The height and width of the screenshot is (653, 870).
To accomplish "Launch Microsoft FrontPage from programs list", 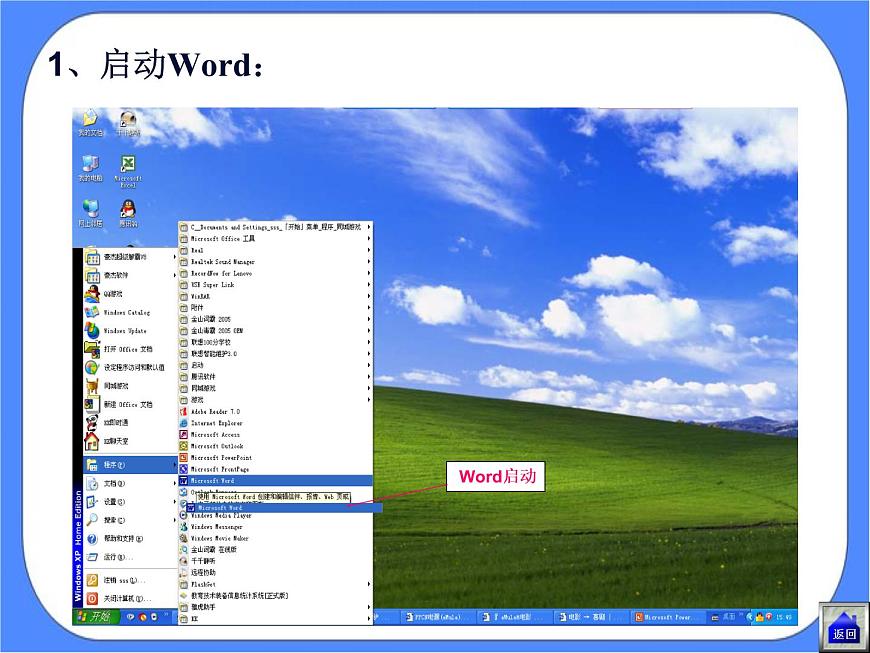I will pos(275,469).
